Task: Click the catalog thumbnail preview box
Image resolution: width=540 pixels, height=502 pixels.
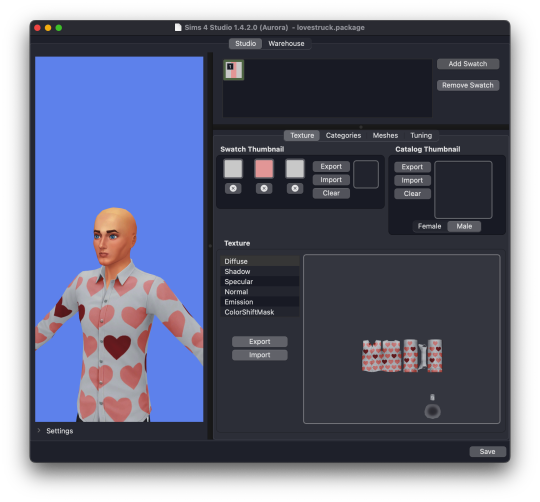Action: pyautogui.click(x=463, y=190)
